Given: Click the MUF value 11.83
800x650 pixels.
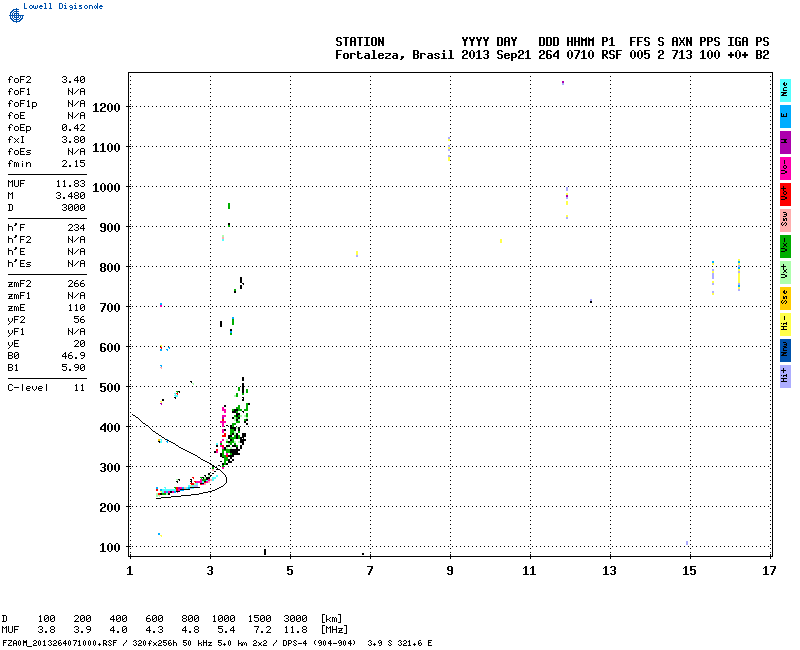Looking at the screenshot, I should 71,184.
